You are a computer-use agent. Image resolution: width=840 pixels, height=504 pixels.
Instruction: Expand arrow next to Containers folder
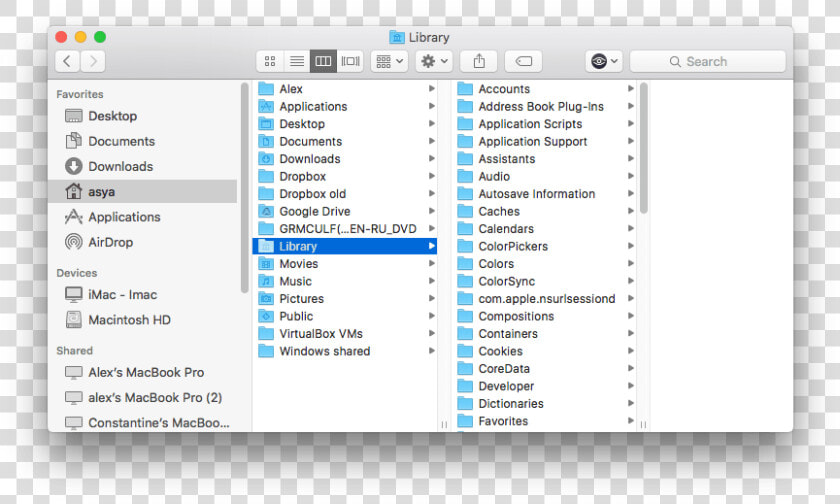click(631, 333)
